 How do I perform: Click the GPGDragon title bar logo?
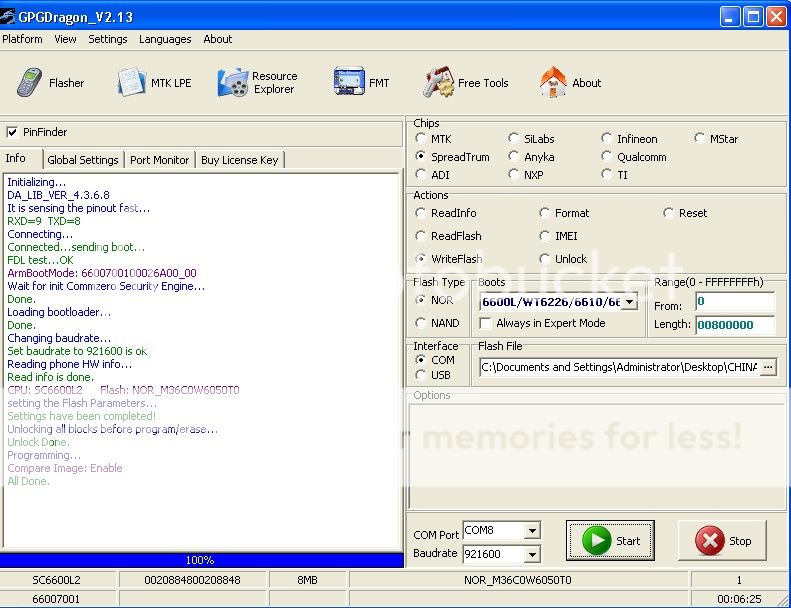[x=8, y=17]
